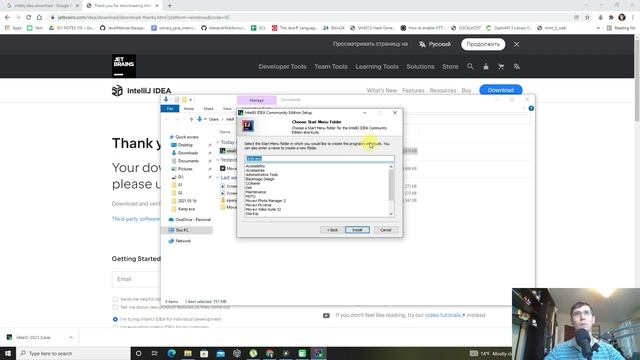Open the 2021 05 16 folder in sidebar
The image size is (640, 360).
187,201
